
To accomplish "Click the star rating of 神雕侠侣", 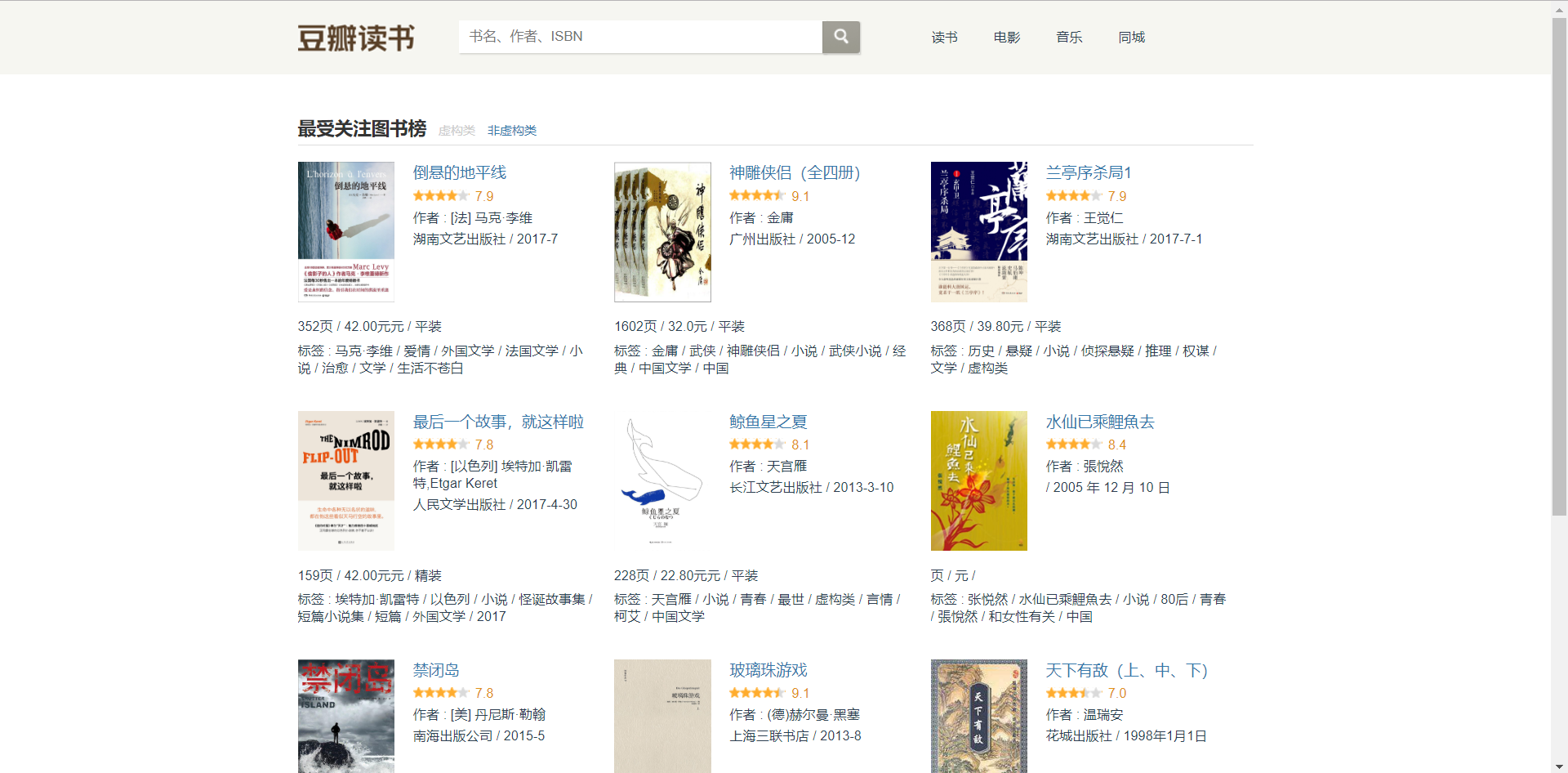I will (757, 196).
